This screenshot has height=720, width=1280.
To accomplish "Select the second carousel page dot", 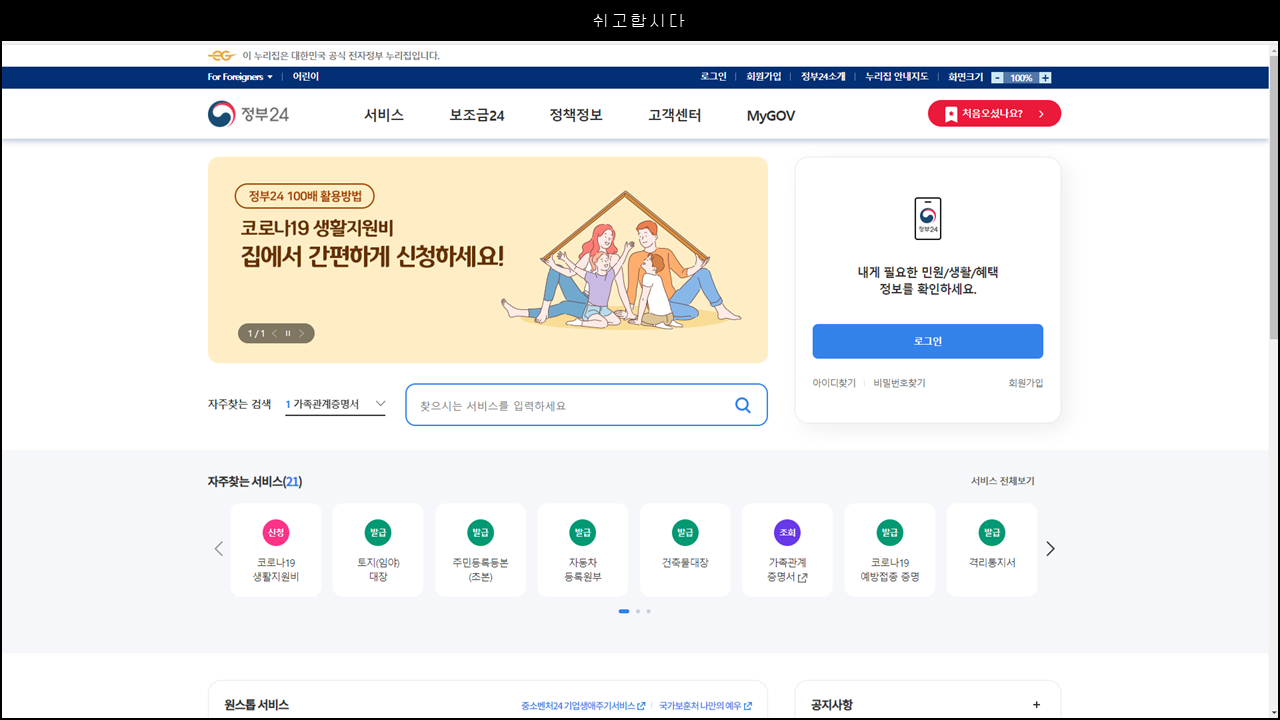I will click(x=638, y=611).
